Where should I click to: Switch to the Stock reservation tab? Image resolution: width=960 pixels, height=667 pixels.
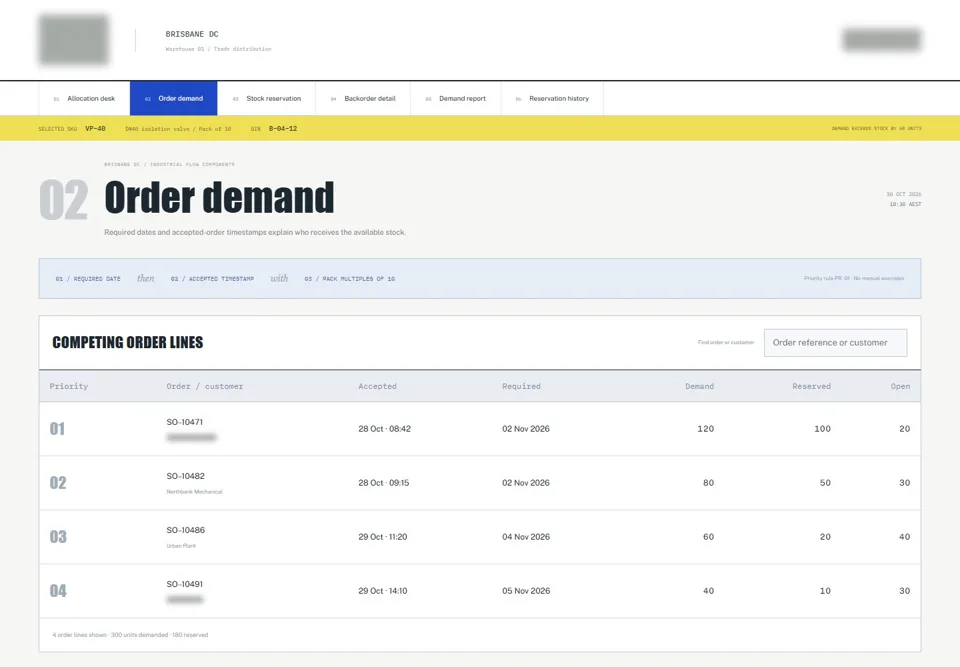[x=266, y=99]
